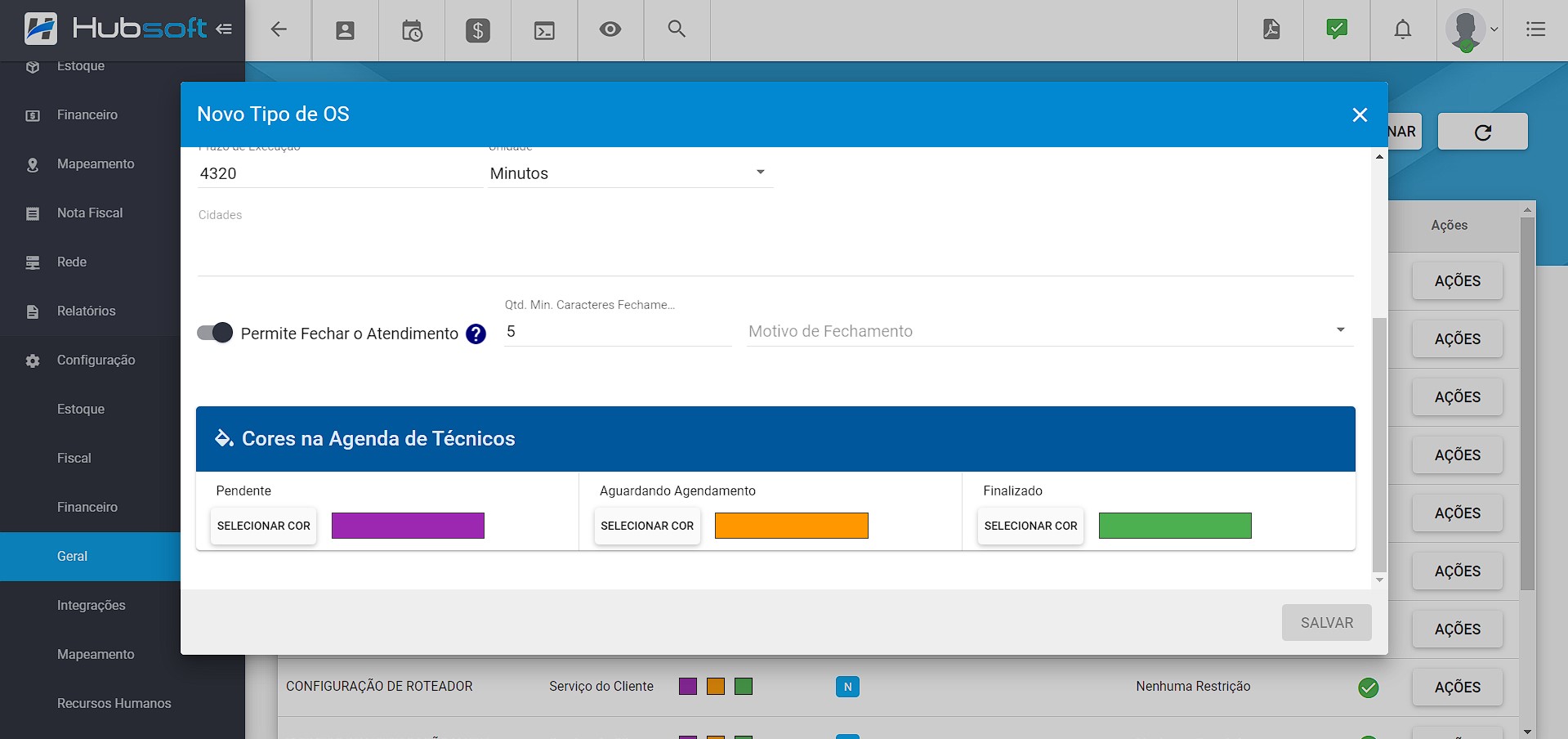
Task: Open the Motivo de Fechamento dropdown
Action: tap(1340, 330)
